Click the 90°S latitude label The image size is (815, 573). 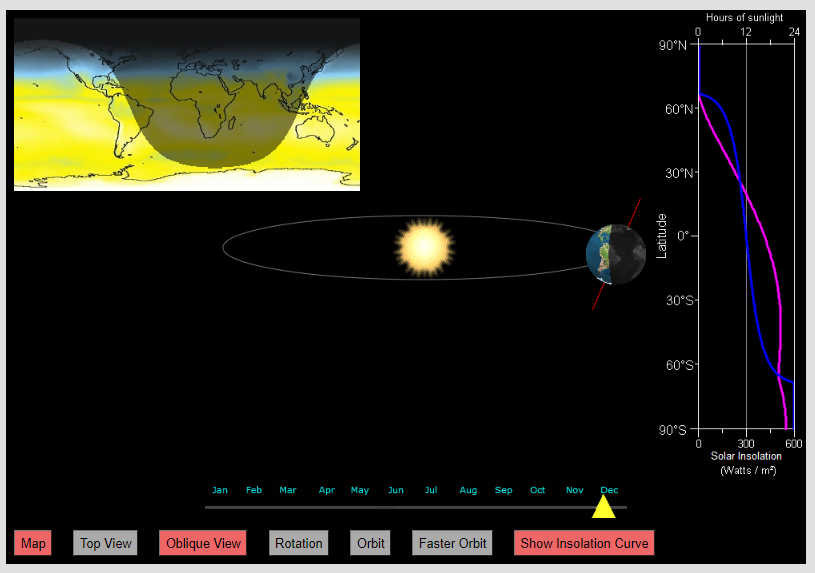[673, 430]
